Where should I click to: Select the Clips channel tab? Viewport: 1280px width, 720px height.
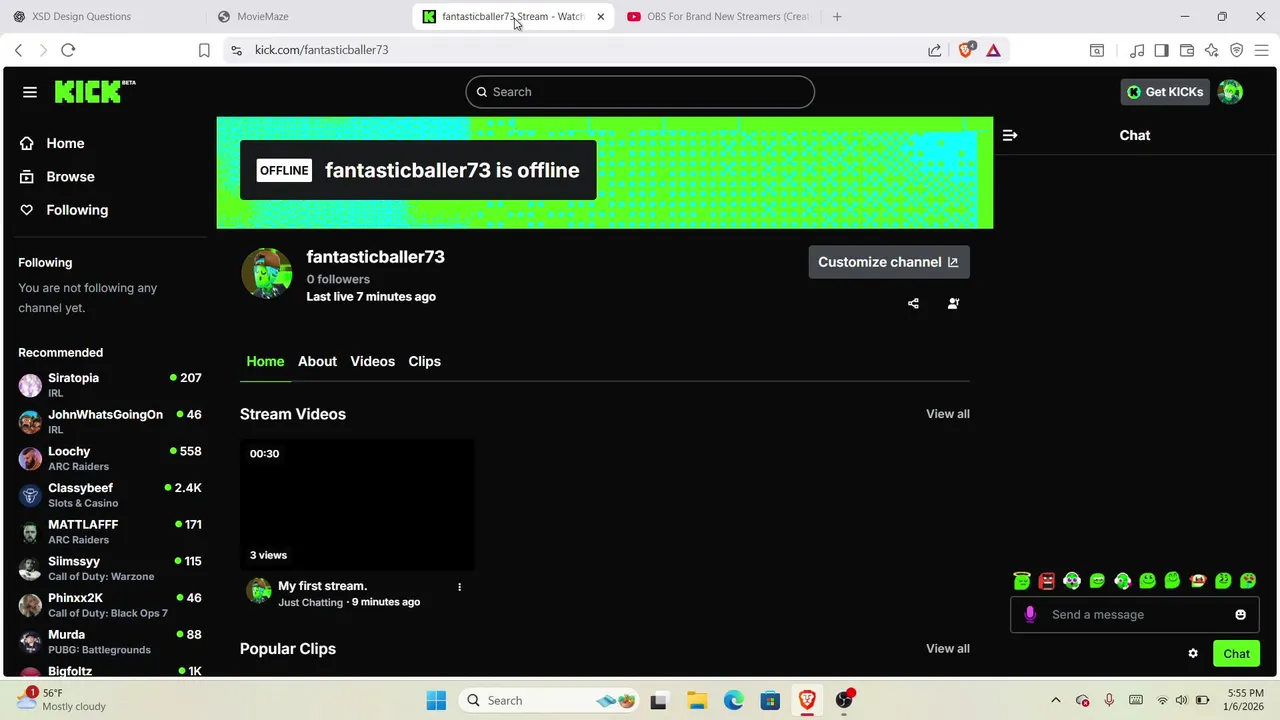[x=424, y=361]
